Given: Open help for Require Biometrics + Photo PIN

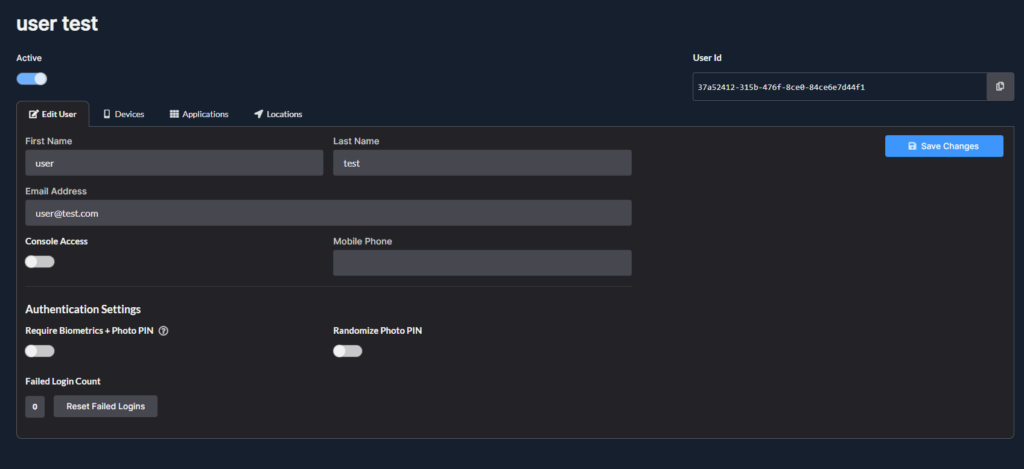Looking at the screenshot, I should click(x=164, y=331).
